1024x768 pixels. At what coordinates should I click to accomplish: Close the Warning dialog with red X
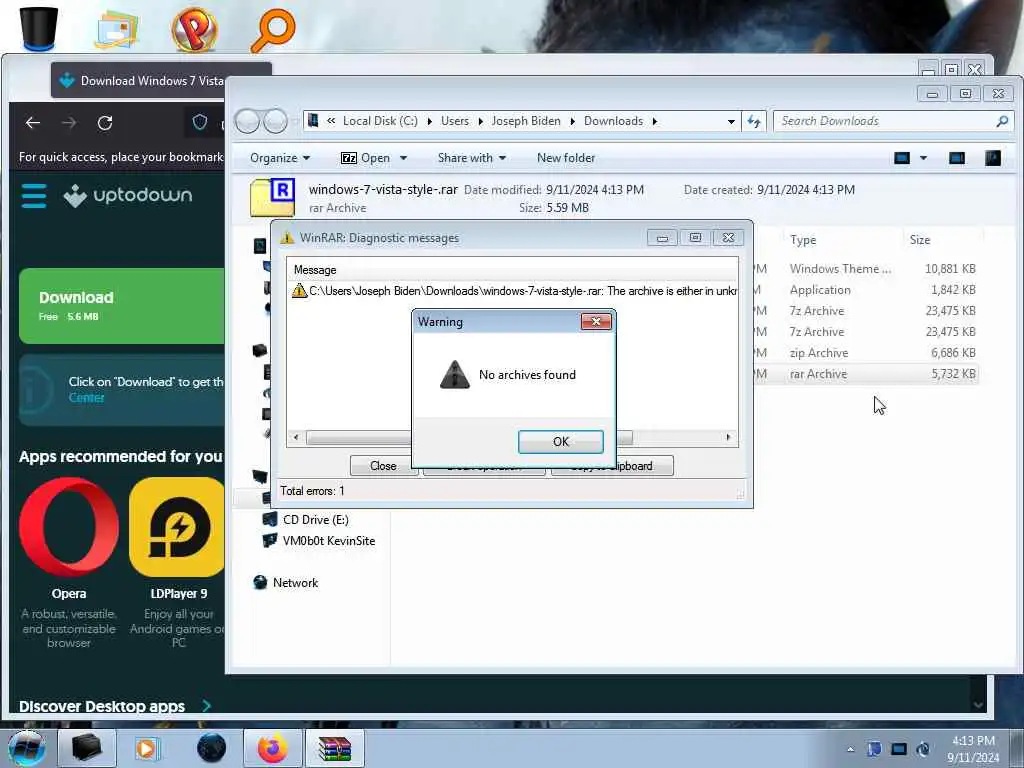[x=596, y=321]
